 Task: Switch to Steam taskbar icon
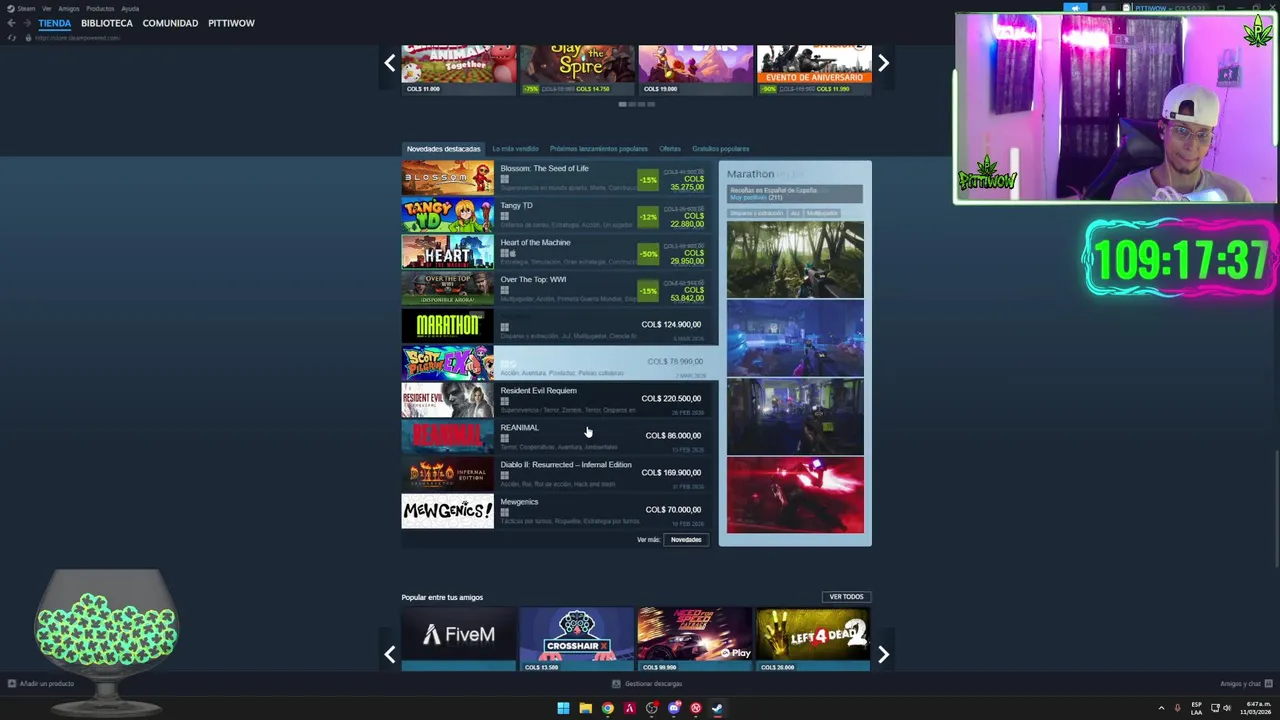pyautogui.click(x=717, y=708)
